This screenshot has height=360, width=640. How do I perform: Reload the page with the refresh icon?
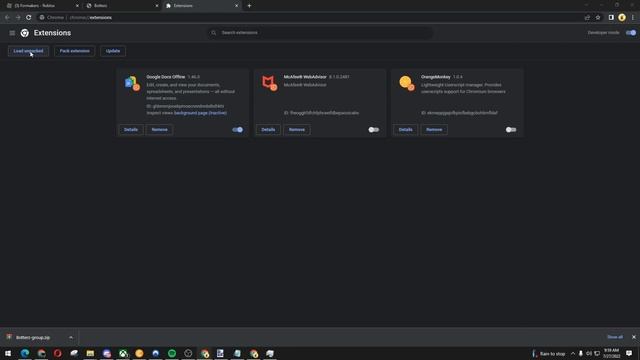click(29, 18)
